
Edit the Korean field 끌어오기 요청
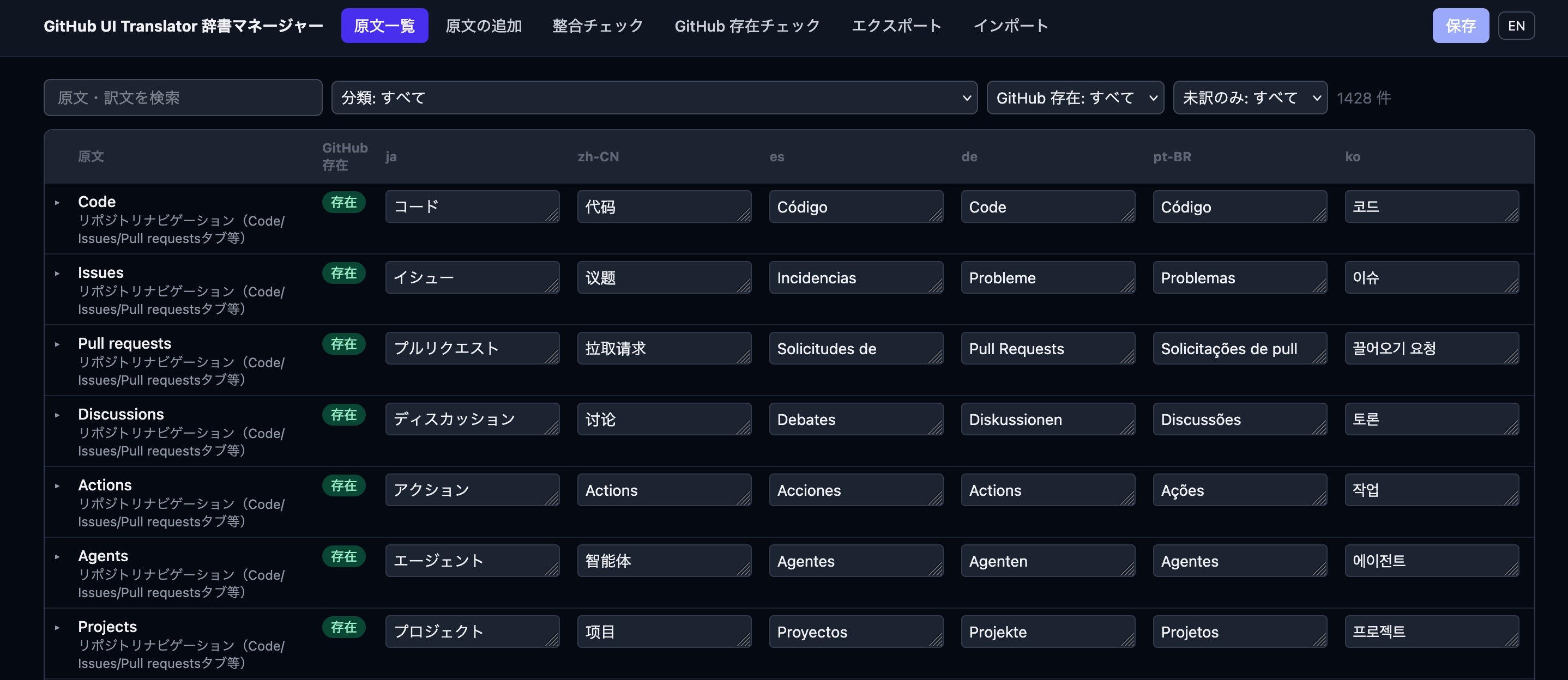pos(1432,348)
